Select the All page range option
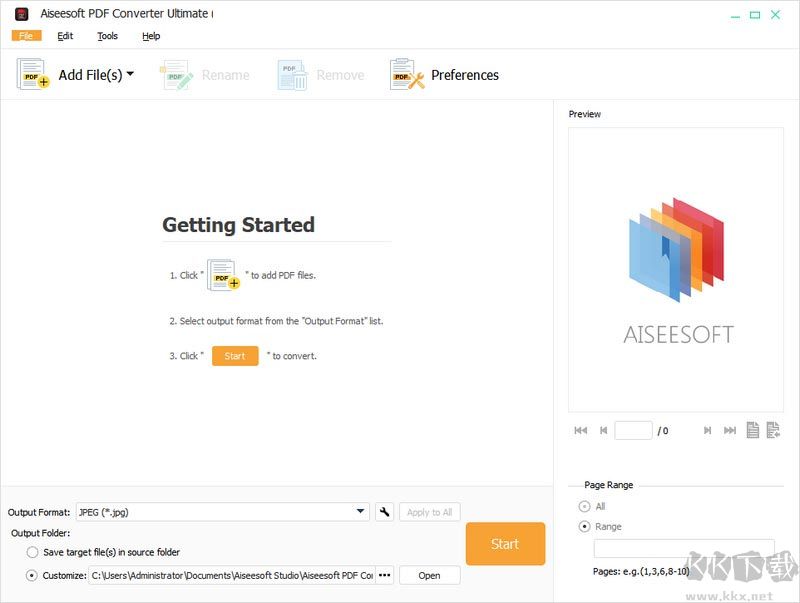 [585, 507]
